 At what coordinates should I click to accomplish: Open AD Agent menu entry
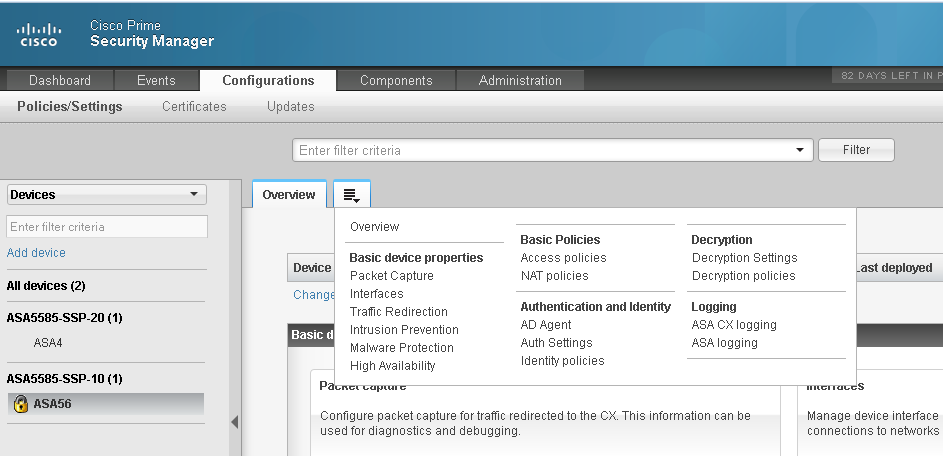tap(546, 325)
